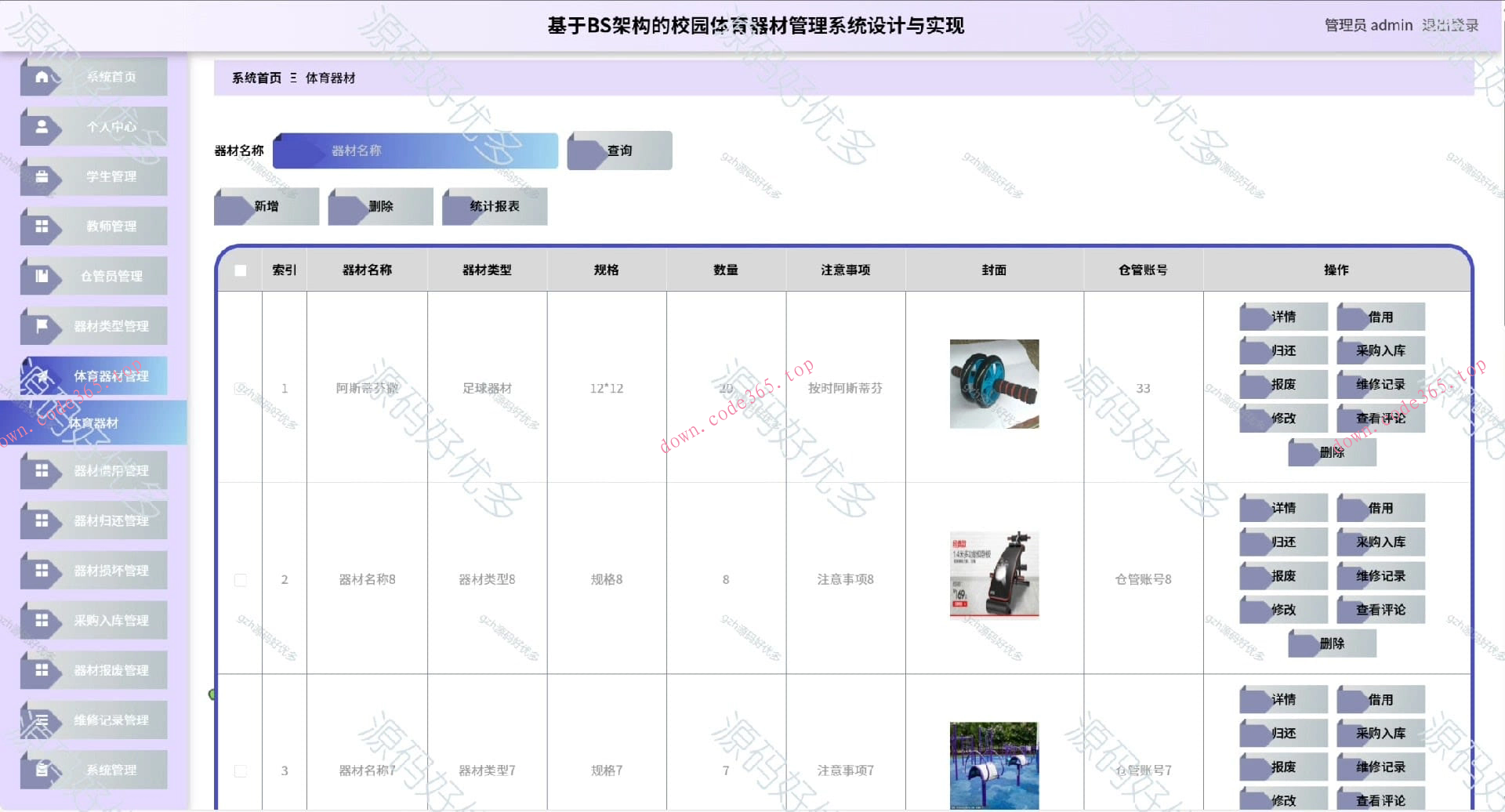
Task: Click the 按时阿斯蒂芬 cell
Action: (845, 388)
